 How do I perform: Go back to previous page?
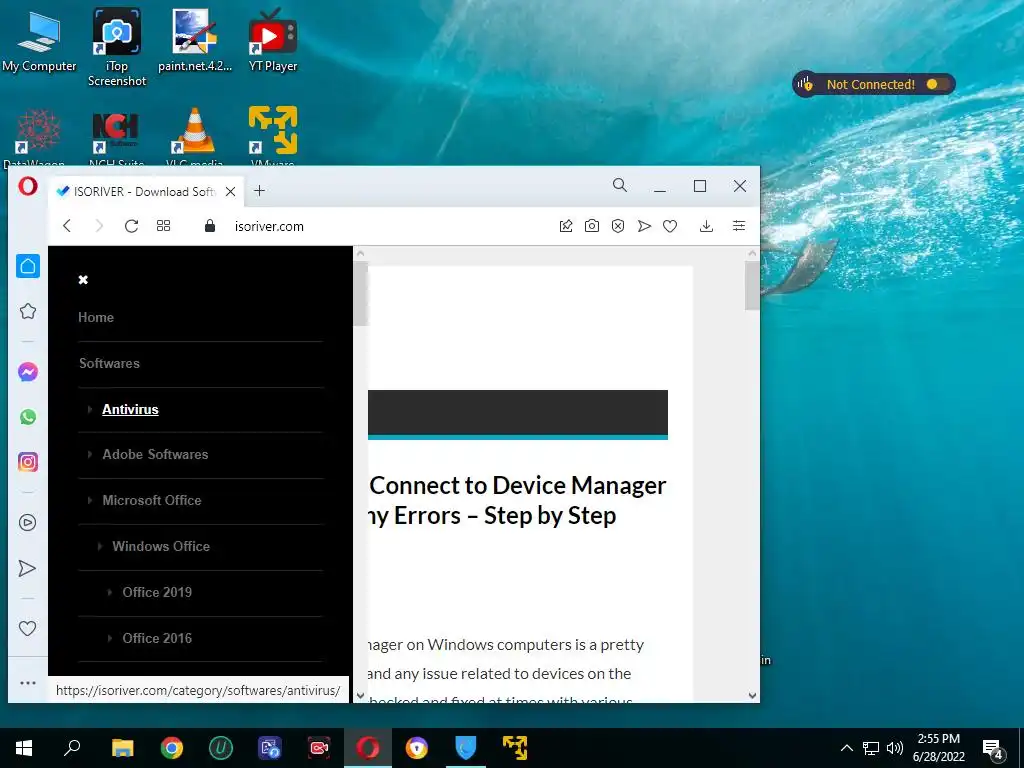click(x=67, y=226)
